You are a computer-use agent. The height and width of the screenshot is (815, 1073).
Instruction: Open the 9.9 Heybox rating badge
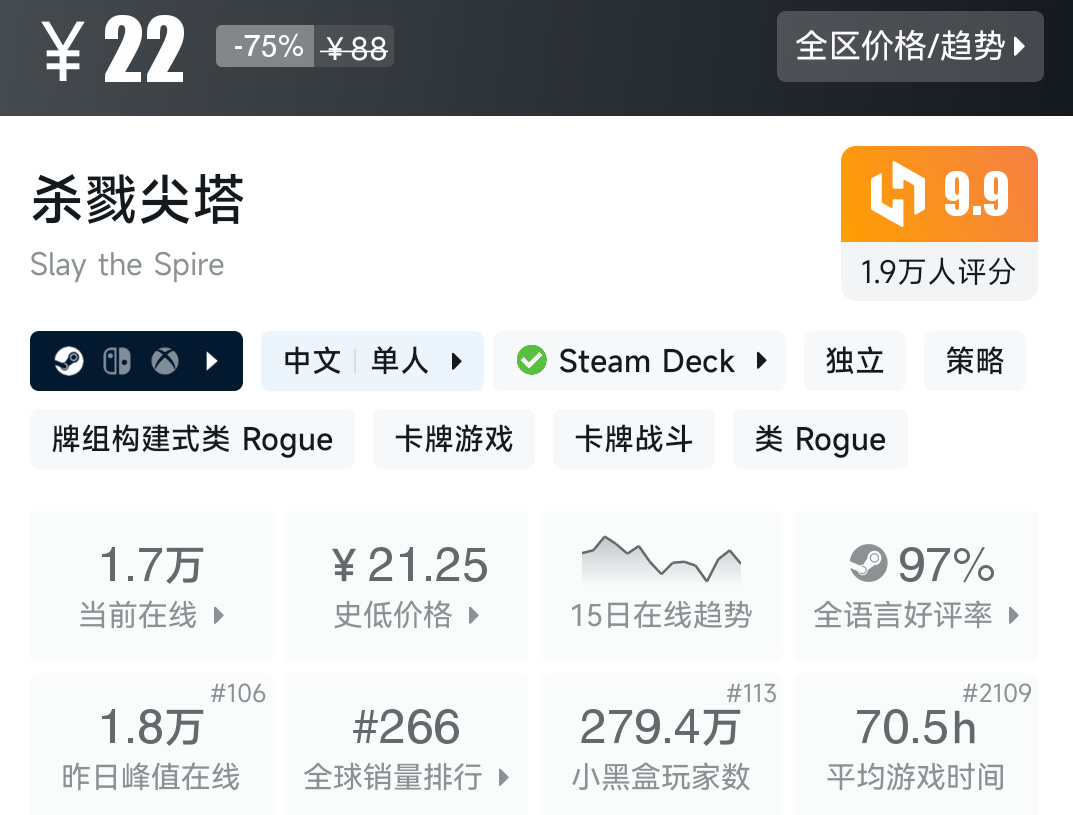tap(939, 194)
